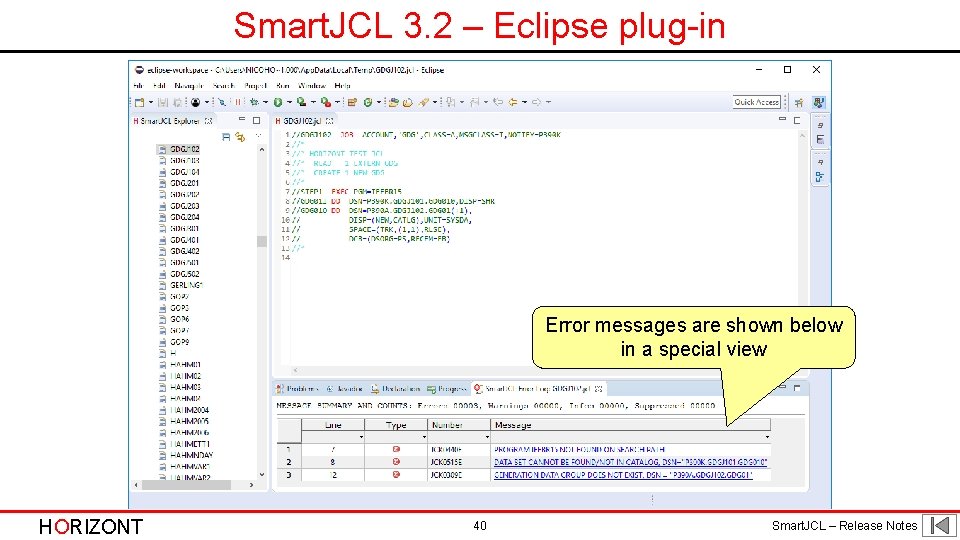Image resolution: width=960 pixels, height=540 pixels.
Task: Click the Line column header
Action: click(x=333, y=424)
